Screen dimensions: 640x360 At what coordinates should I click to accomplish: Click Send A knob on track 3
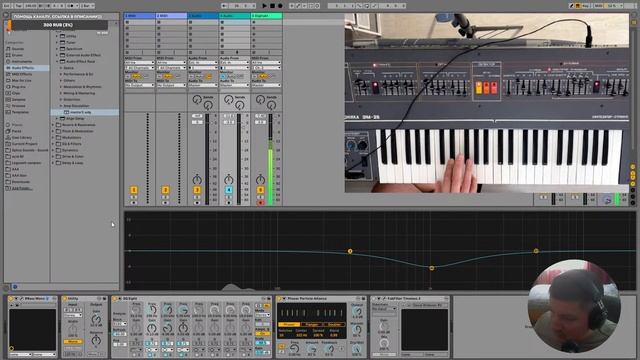coord(197,99)
